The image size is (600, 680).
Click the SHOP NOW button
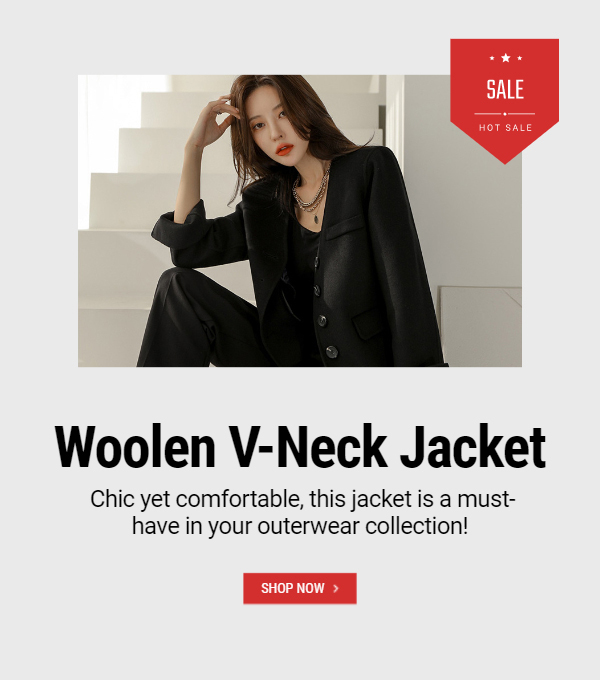pos(300,588)
